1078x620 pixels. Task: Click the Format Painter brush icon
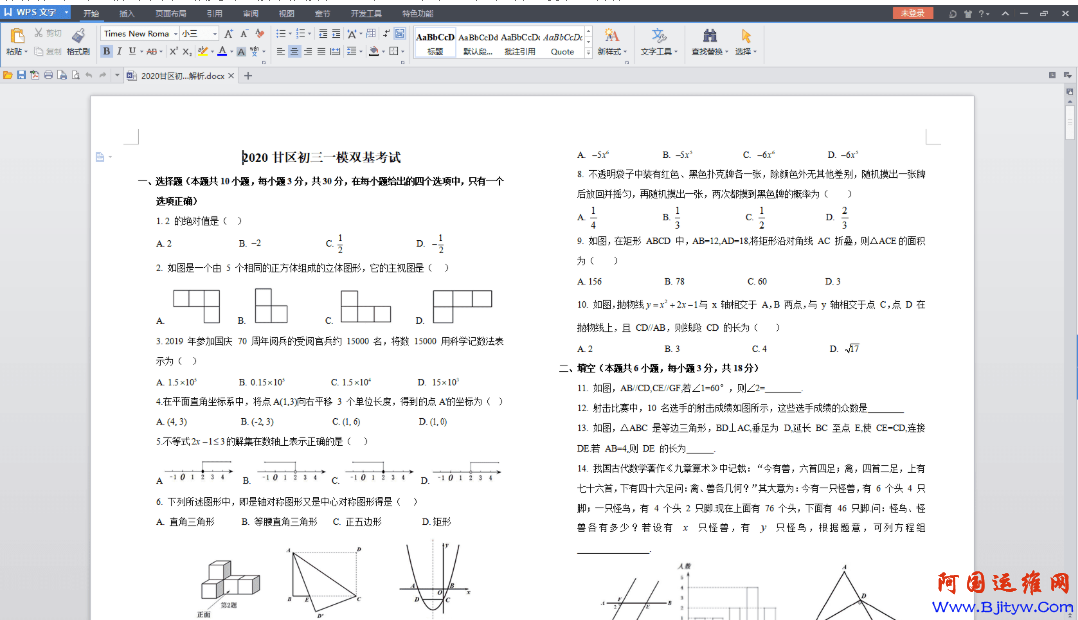(x=78, y=36)
